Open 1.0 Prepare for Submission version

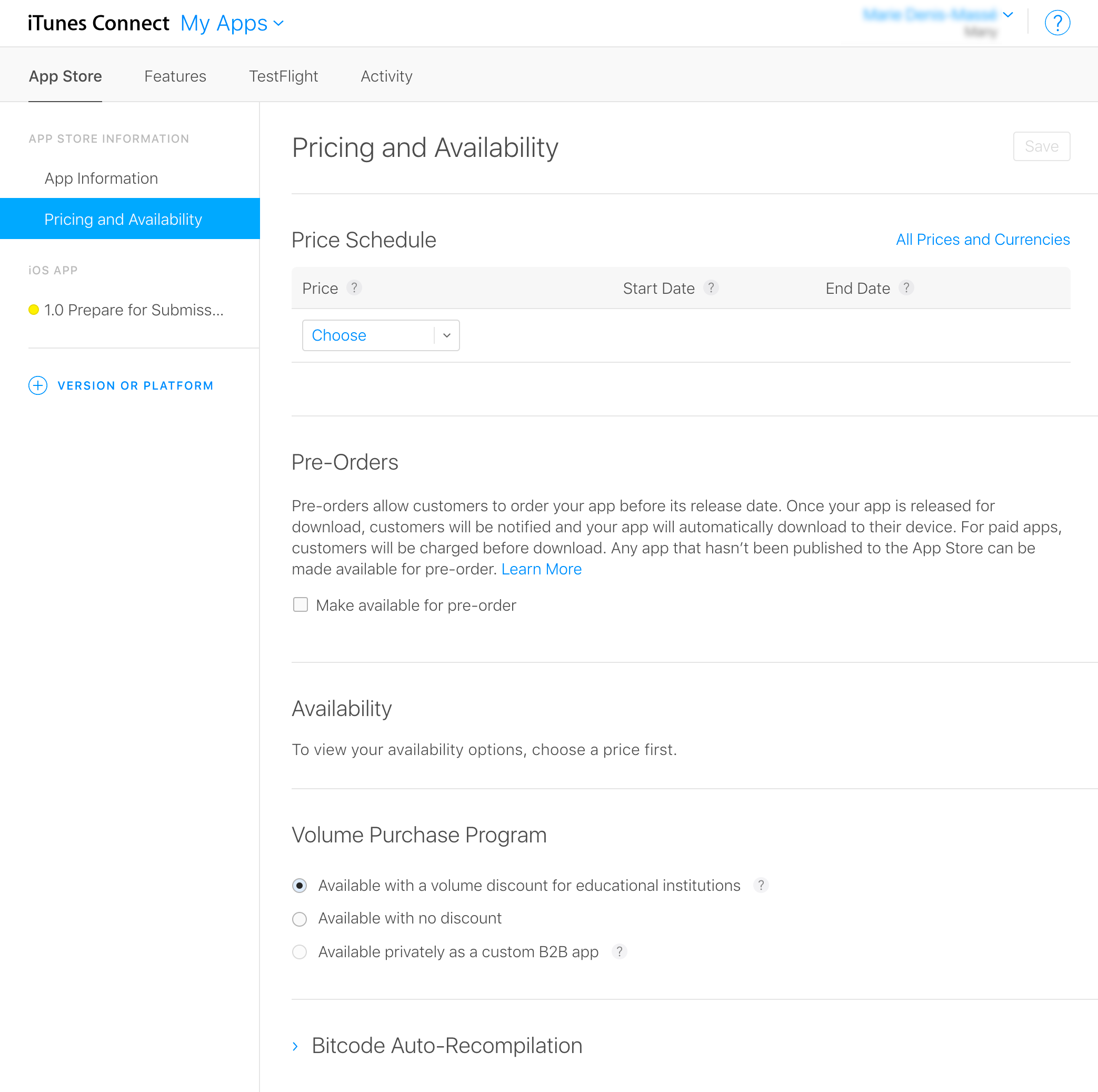click(134, 310)
